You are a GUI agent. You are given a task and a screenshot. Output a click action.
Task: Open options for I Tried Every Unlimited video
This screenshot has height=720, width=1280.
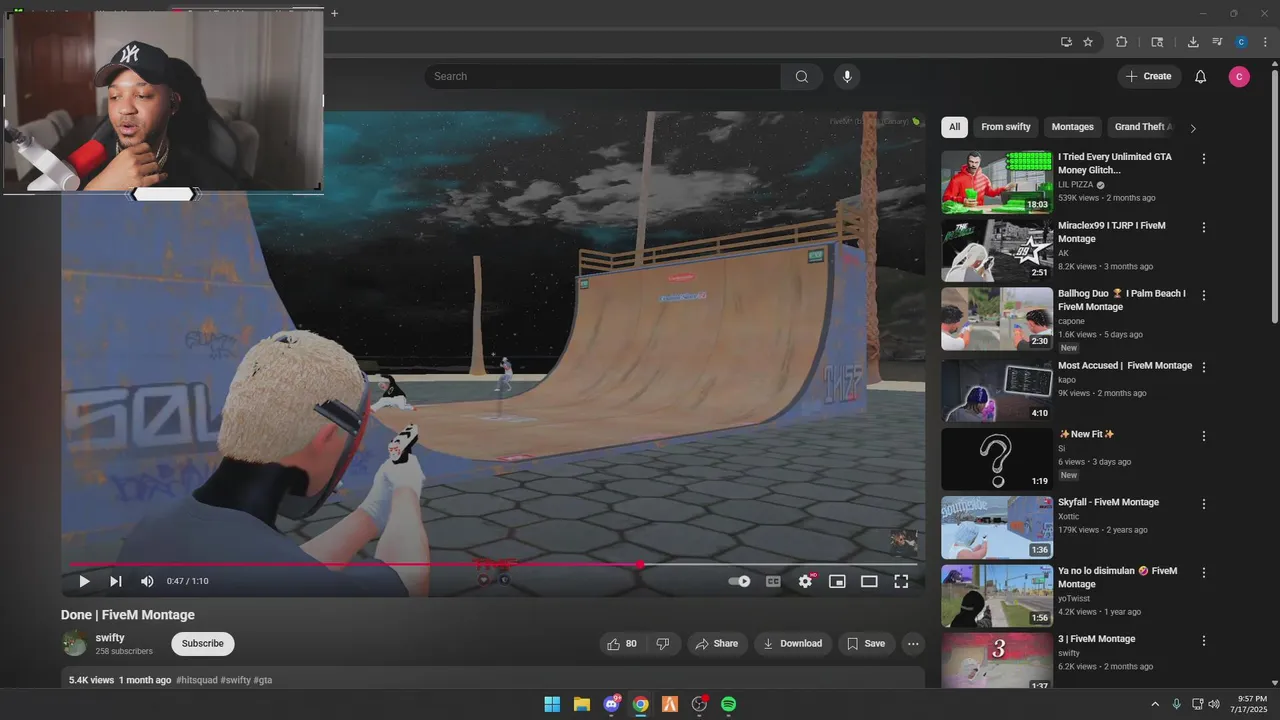(1204, 159)
